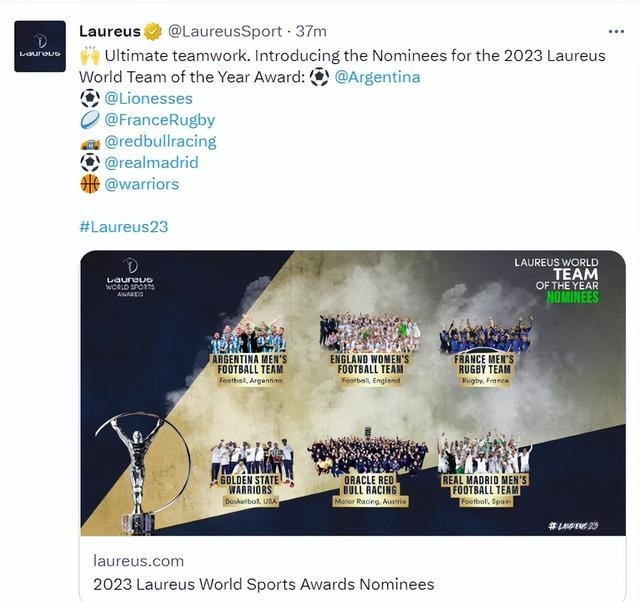Visit the @realmadrid mention
Screen dimensions: 640x602
151,162
